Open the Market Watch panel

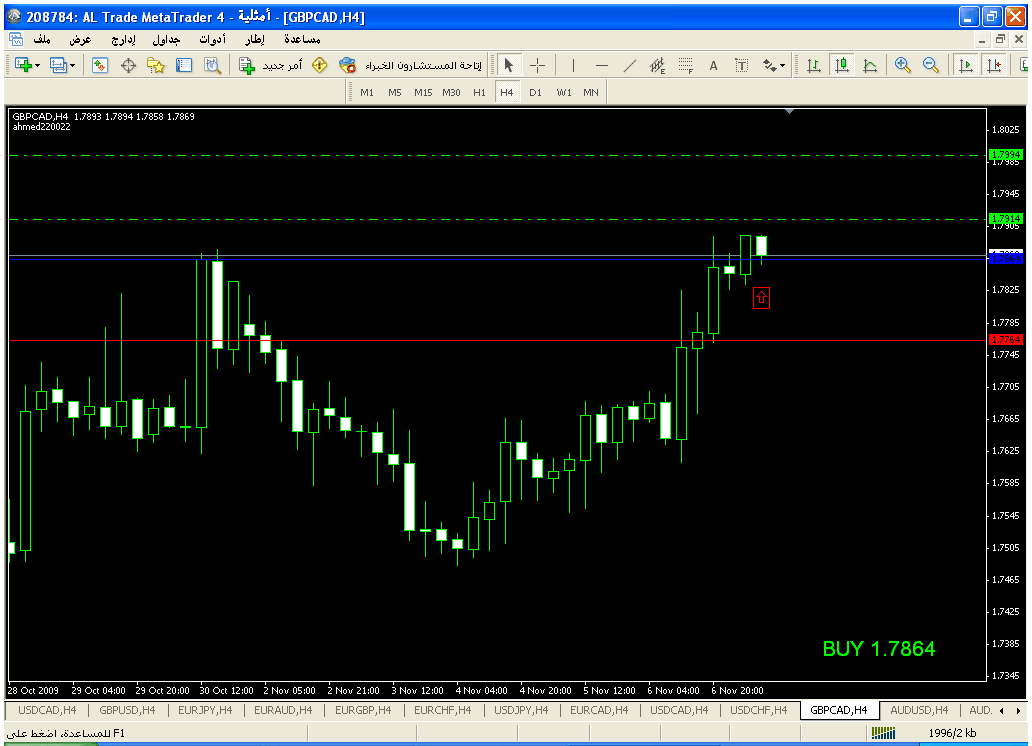coord(100,65)
